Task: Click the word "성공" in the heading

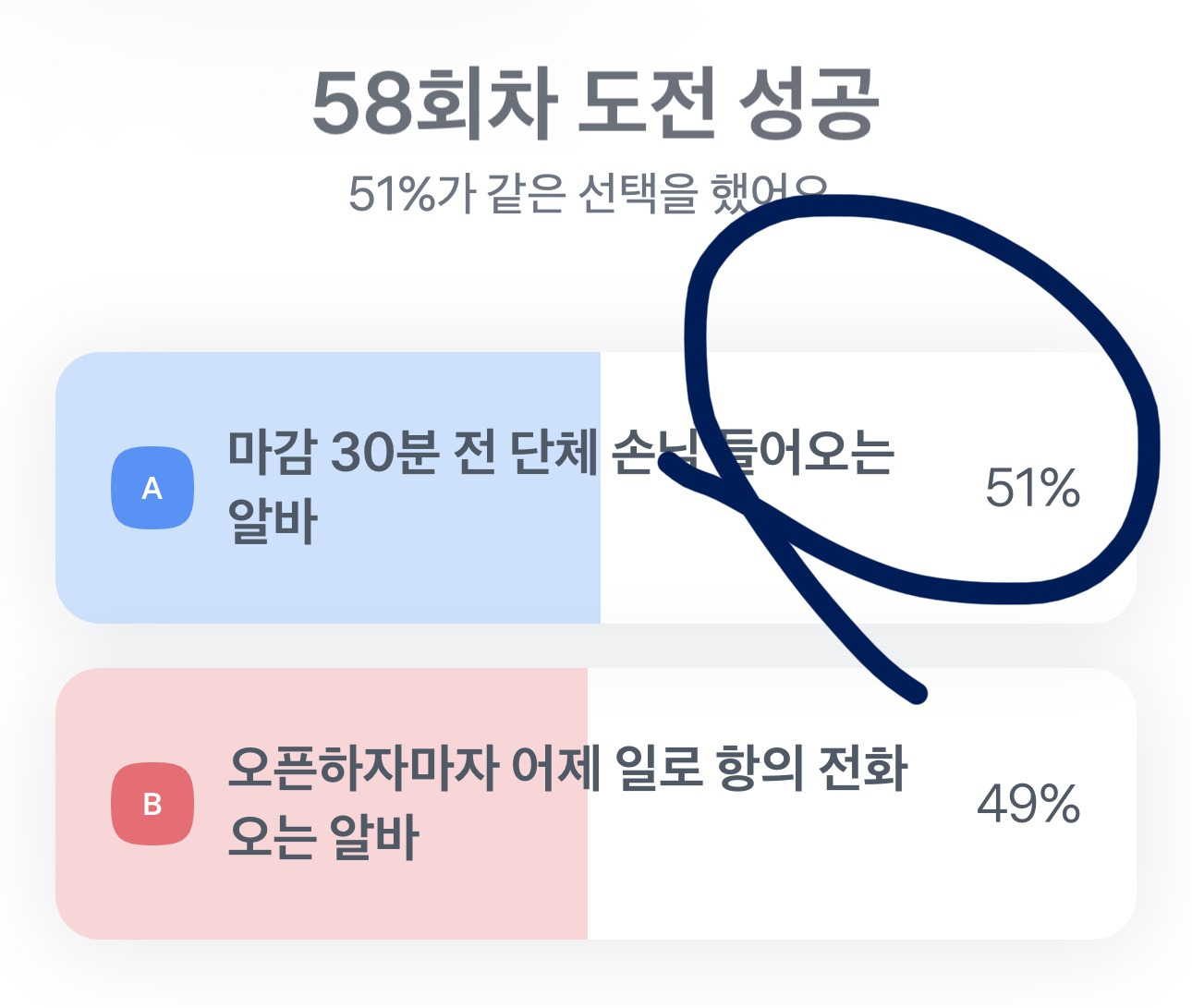Action: point(808,103)
